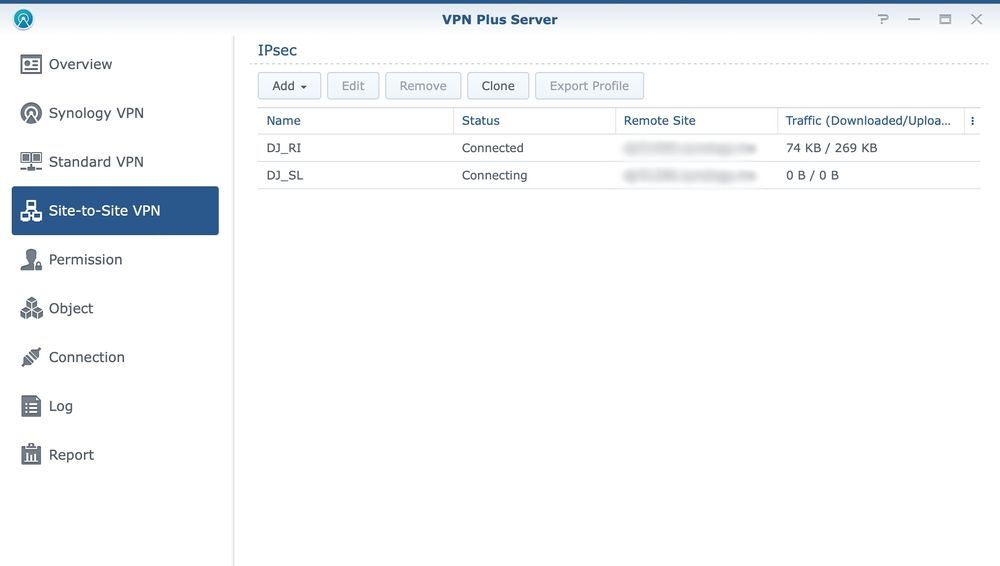
Task: Click the Edit button
Action: point(353,86)
